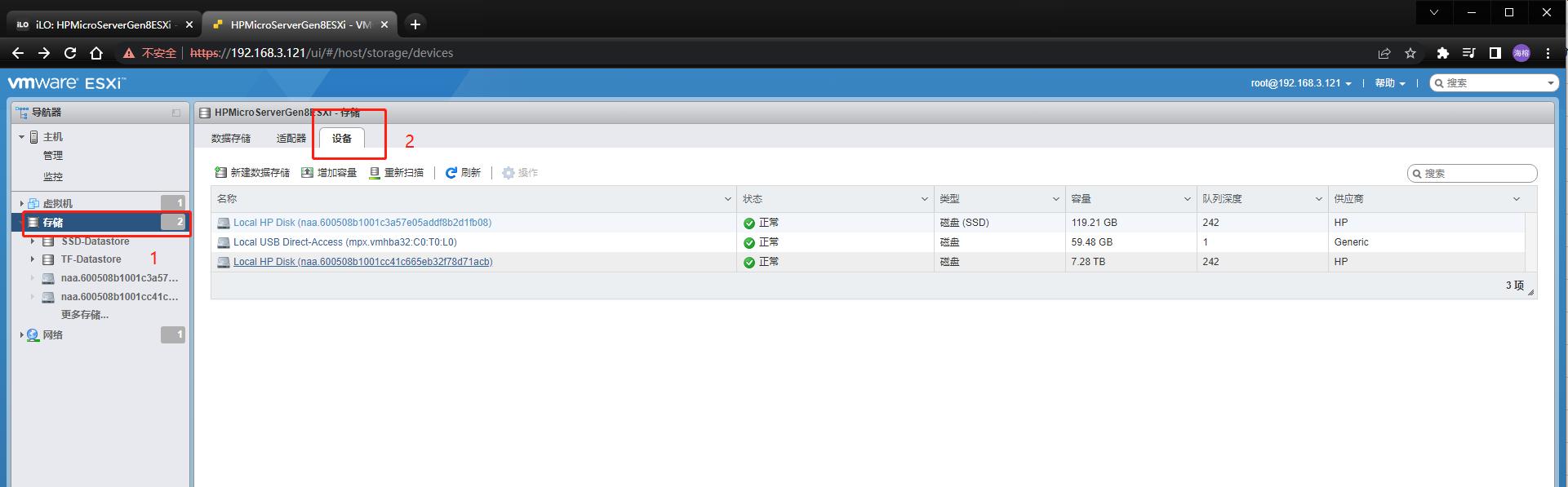Viewport: 1568px width, 487px height.
Task: Click the 增加容量 toolbar icon
Action: pyautogui.click(x=307, y=173)
